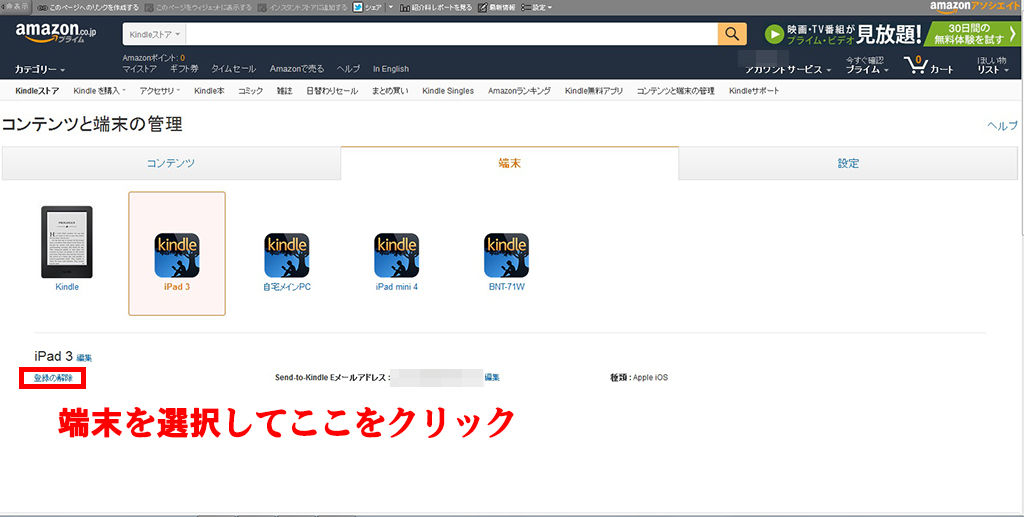Click the 非表示 toggle in associate toolbar
Image resolution: width=1024 pixels, height=517 pixels.
click(x=16, y=7)
